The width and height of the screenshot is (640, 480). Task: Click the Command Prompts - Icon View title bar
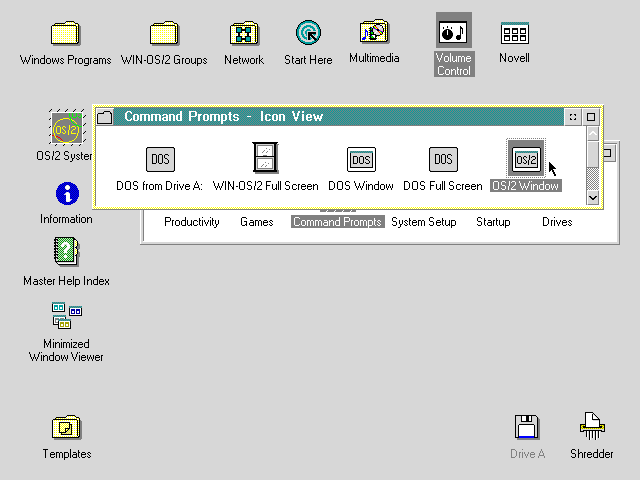339,117
